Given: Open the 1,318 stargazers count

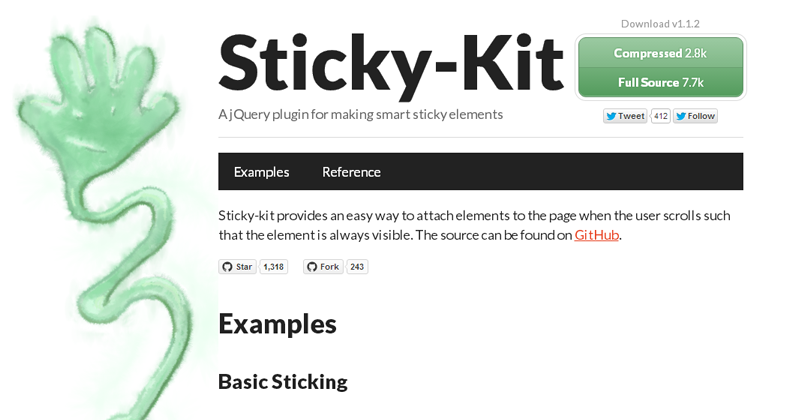Looking at the screenshot, I should pyautogui.click(x=273, y=267).
